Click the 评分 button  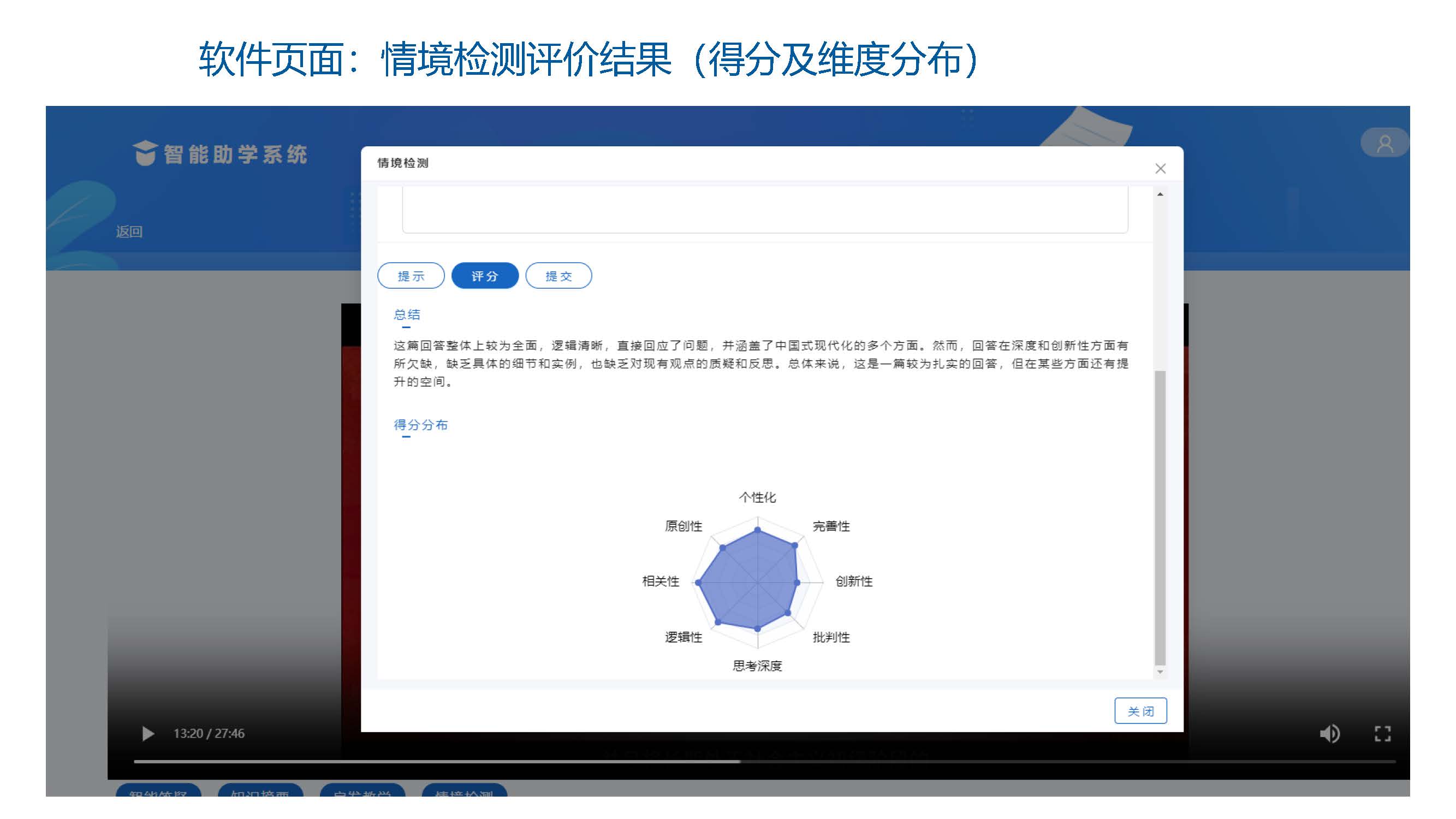tap(484, 276)
